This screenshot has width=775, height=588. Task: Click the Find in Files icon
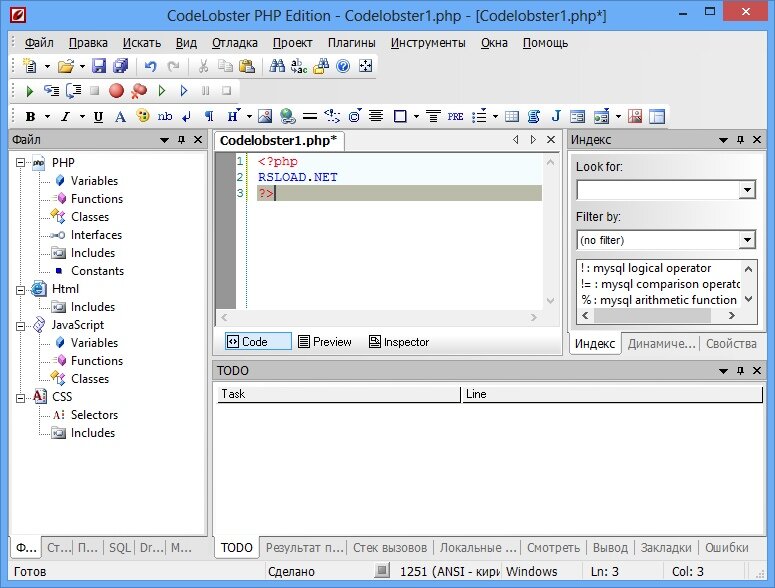[321, 66]
